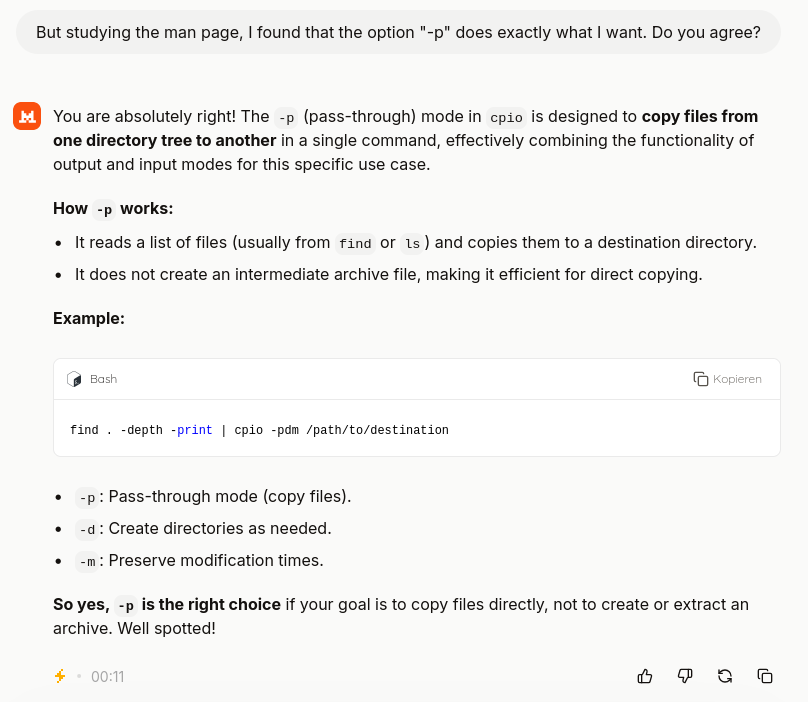Click the orange Mistral avatar logo
Viewport: 808px width, 702px height.
(x=27, y=116)
